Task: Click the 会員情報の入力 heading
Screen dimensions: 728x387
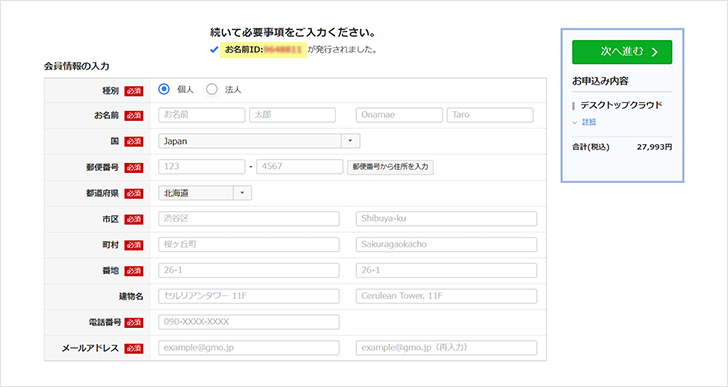Action: pos(77,66)
